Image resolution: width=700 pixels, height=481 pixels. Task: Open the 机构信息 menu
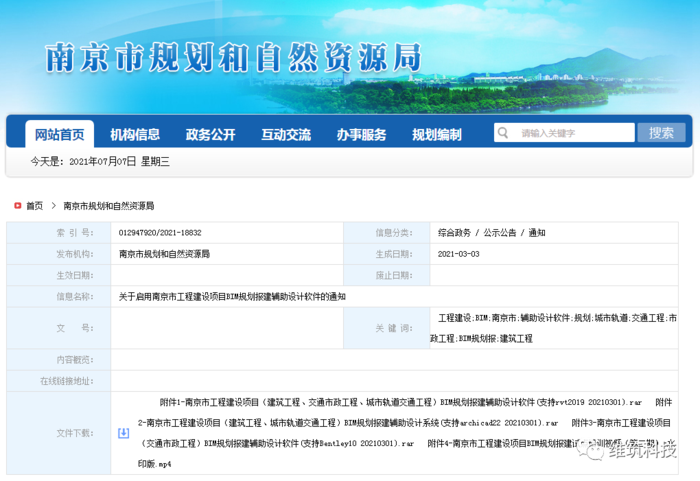coord(135,134)
